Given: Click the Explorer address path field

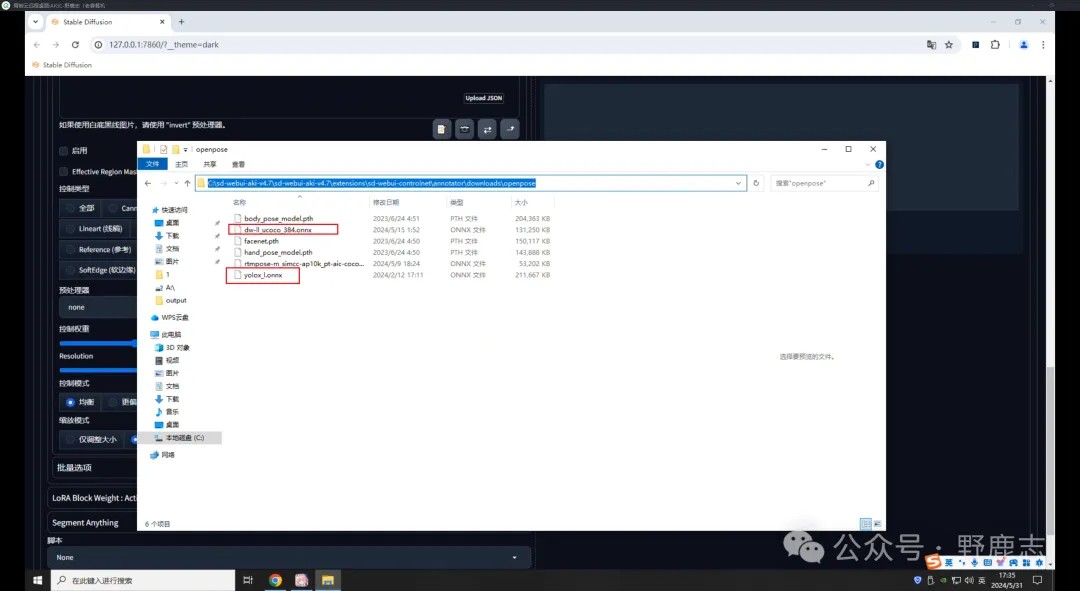Looking at the screenshot, I should point(470,183).
